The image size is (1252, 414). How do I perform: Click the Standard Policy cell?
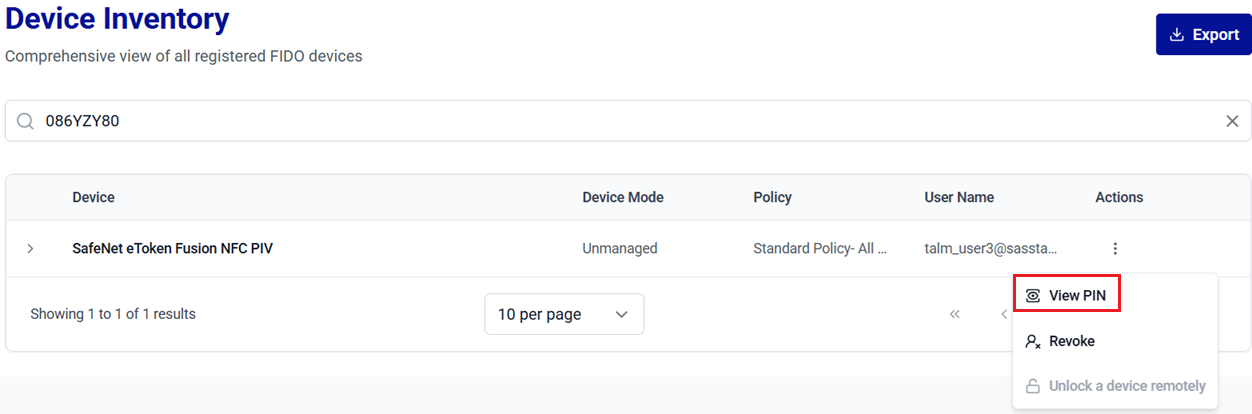pyautogui.click(x=819, y=248)
